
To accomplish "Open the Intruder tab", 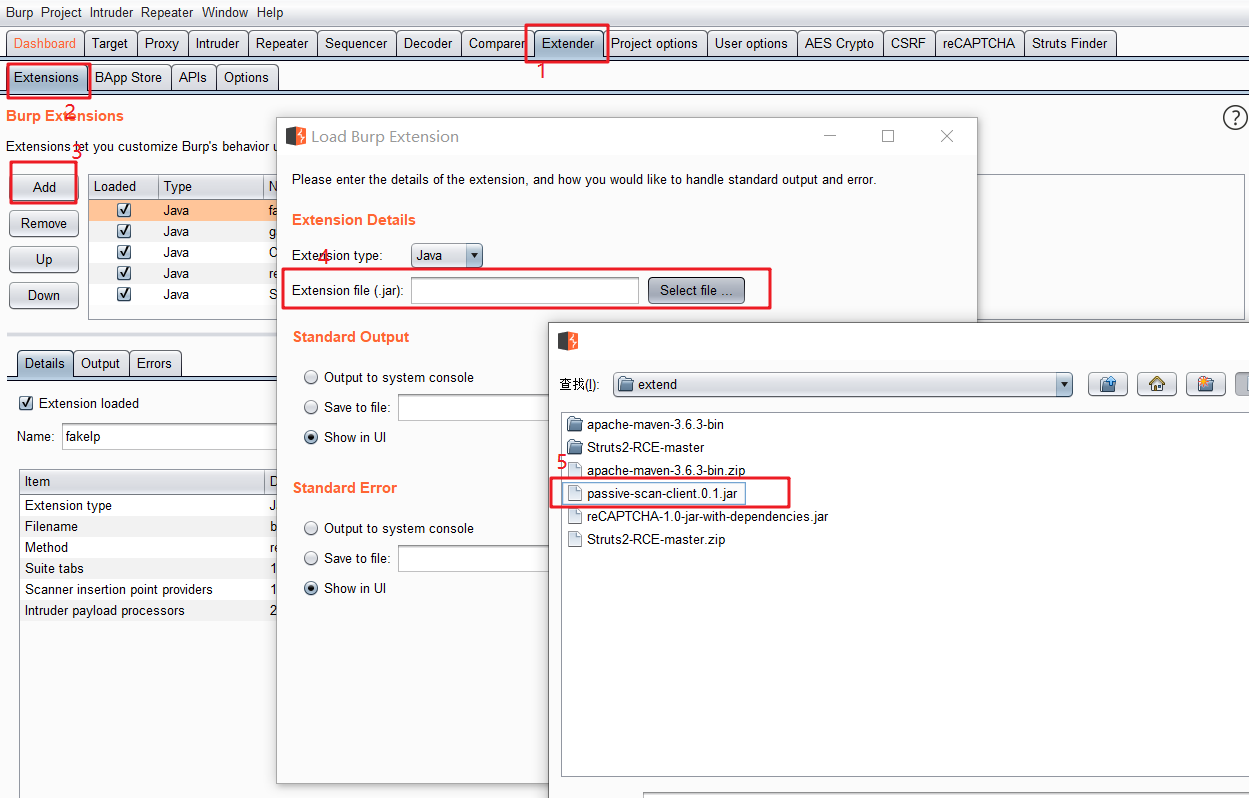I will pos(218,43).
